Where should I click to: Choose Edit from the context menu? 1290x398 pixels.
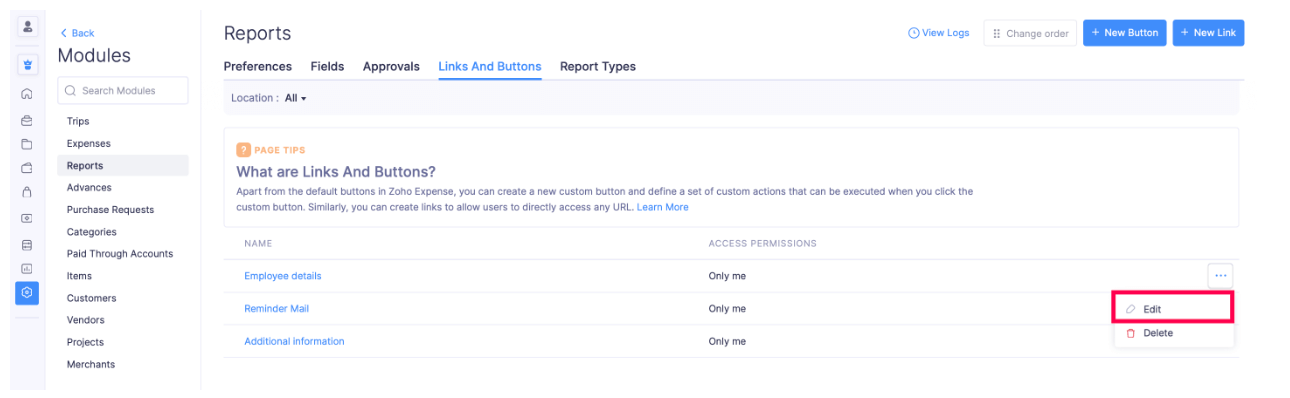(1174, 309)
